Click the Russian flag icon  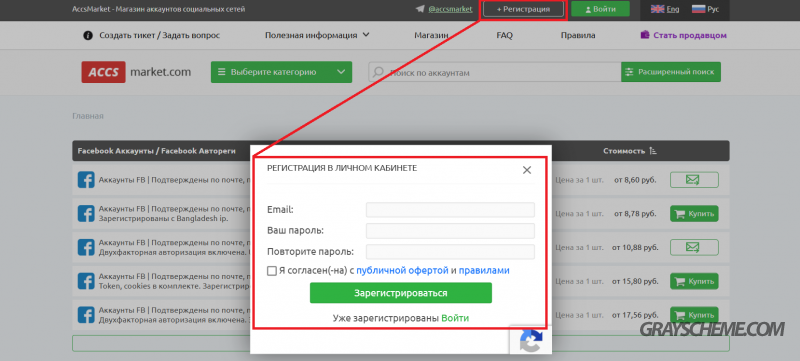[x=698, y=9]
